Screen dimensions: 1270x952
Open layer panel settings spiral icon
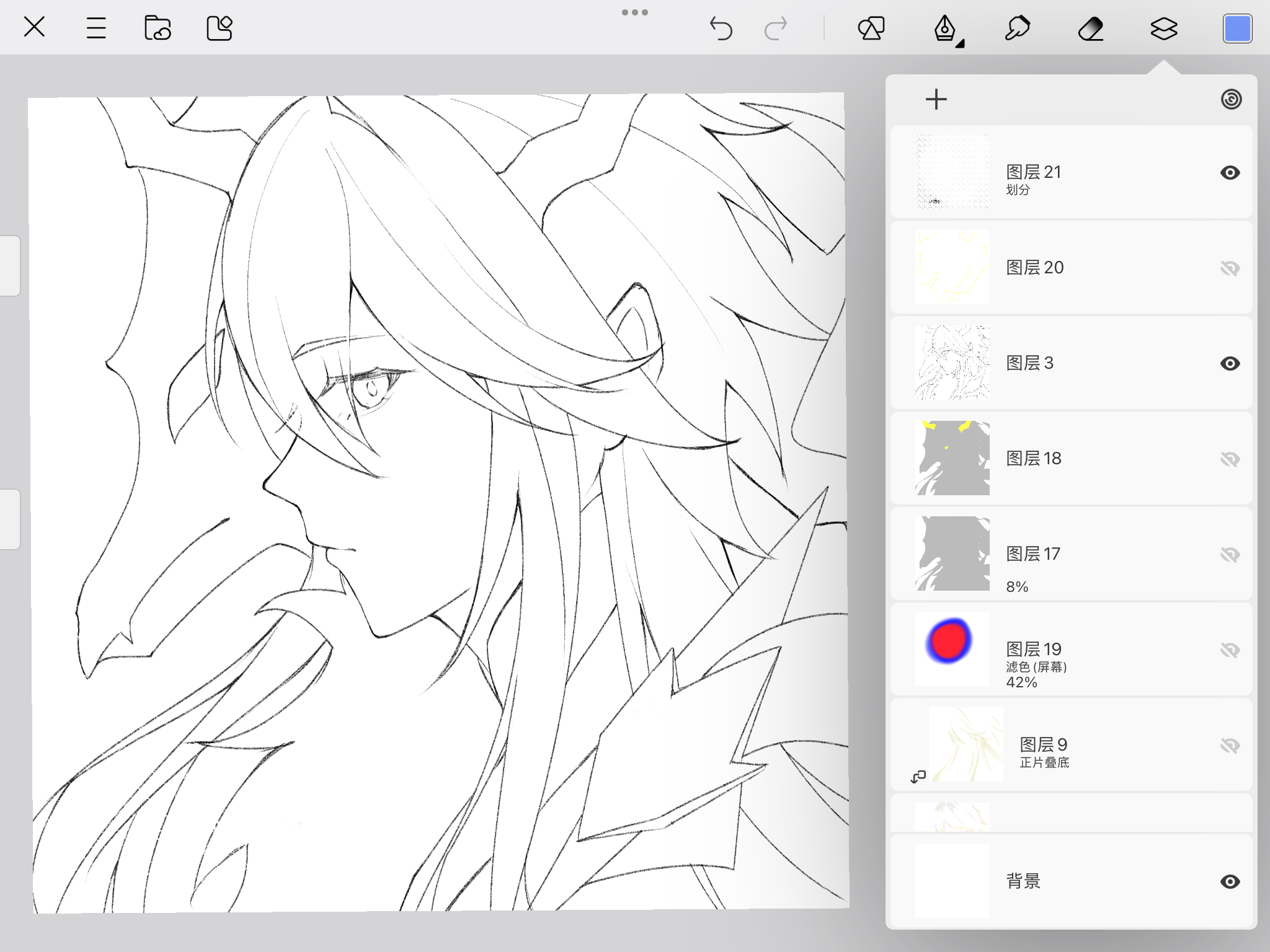(1232, 99)
